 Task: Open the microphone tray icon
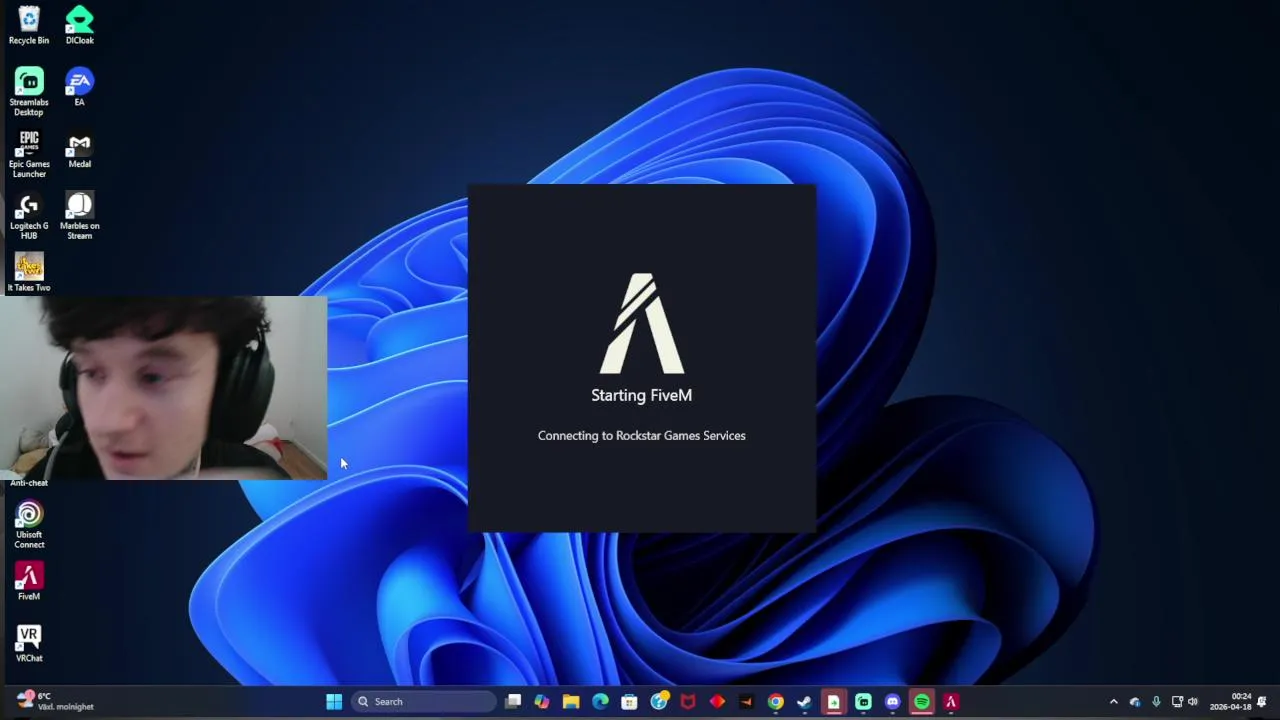coord(1156,702)
